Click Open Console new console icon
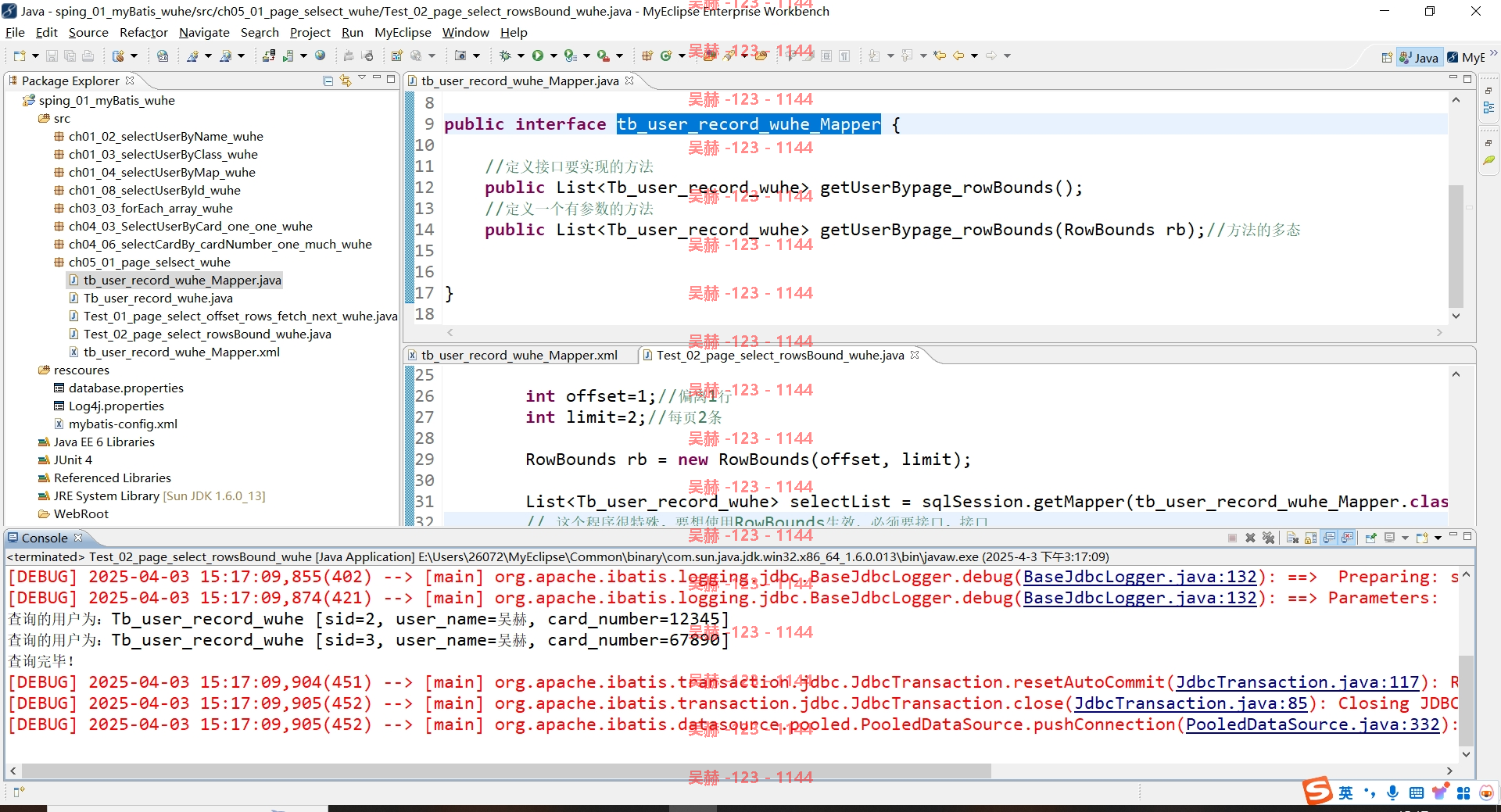Screen dimensions: 1501x812 point(1422,538)
